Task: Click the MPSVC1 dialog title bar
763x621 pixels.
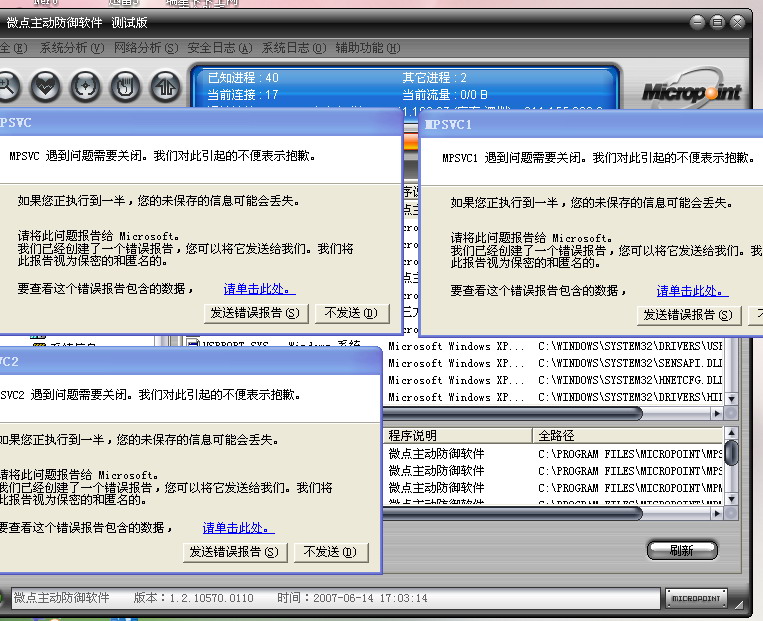Action: click(x=591, y=125)
